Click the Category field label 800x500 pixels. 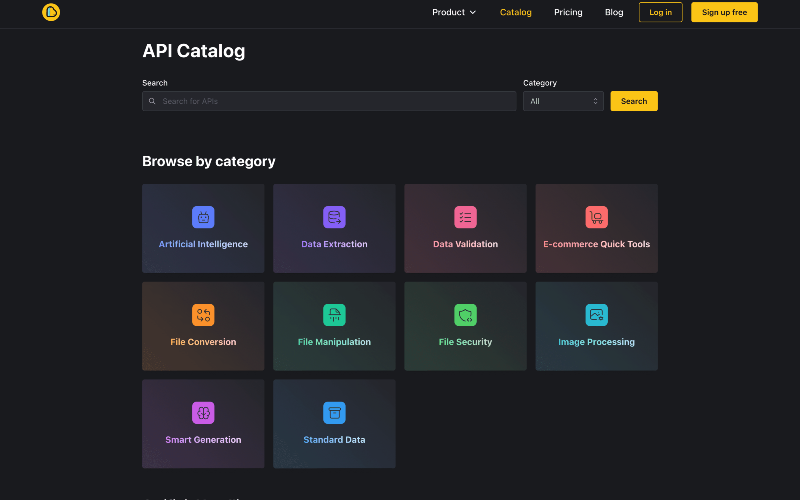(x=540, y=83)
